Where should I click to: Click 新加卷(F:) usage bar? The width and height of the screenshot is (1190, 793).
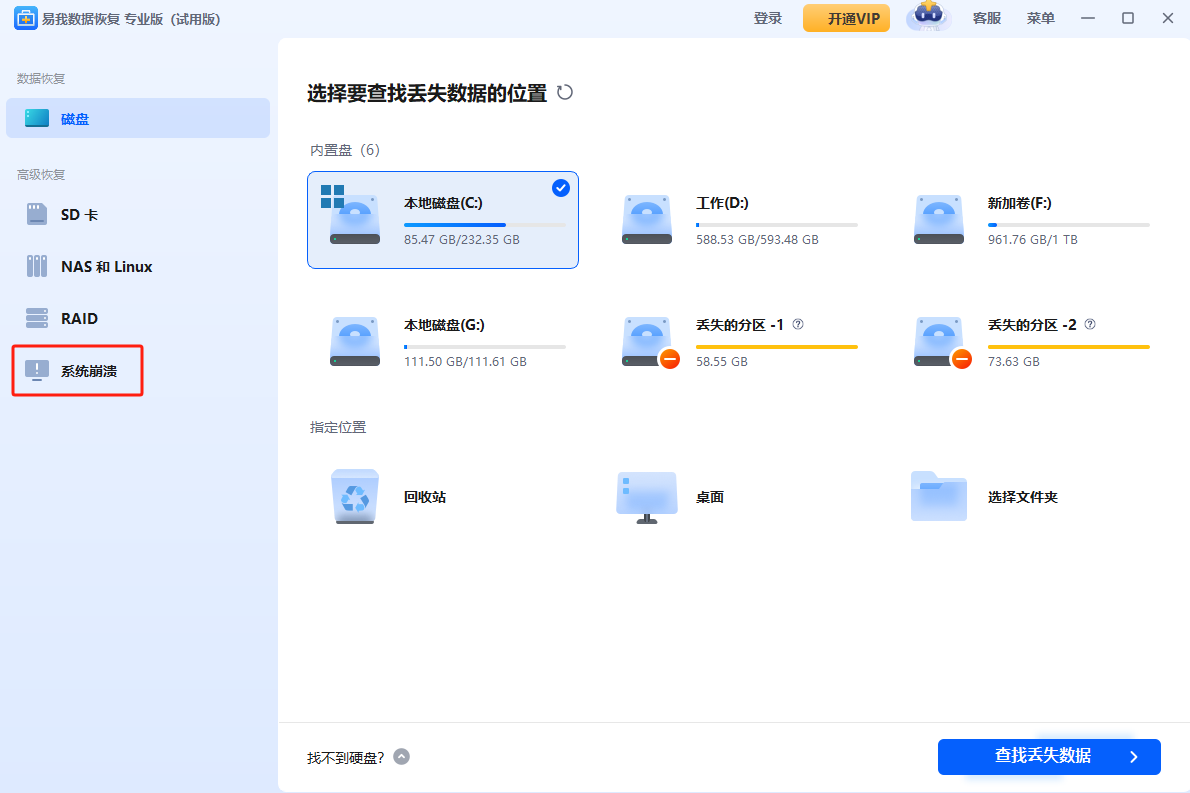tap(1069, 225)
